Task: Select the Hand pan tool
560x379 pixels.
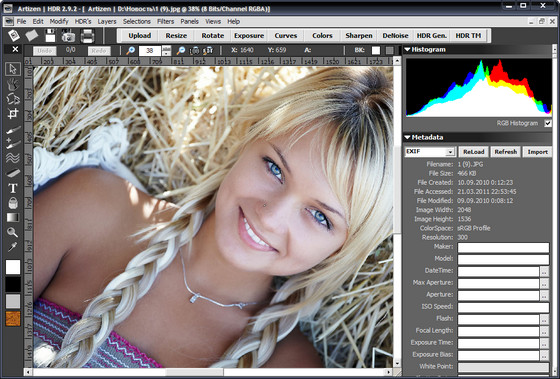Action: click(x=13, y=84)
